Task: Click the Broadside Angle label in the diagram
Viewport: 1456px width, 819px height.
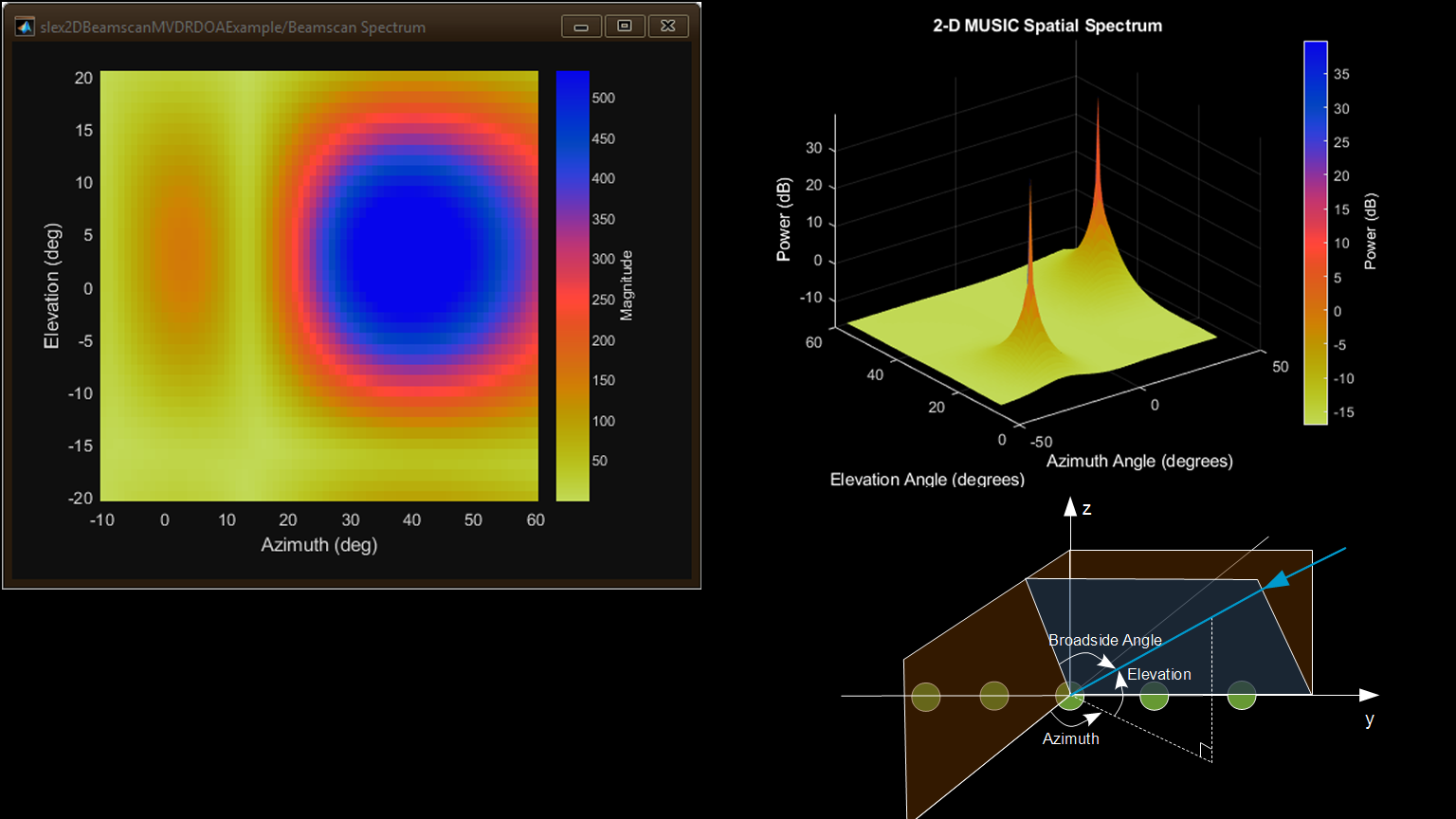Action: point(1104,641)
